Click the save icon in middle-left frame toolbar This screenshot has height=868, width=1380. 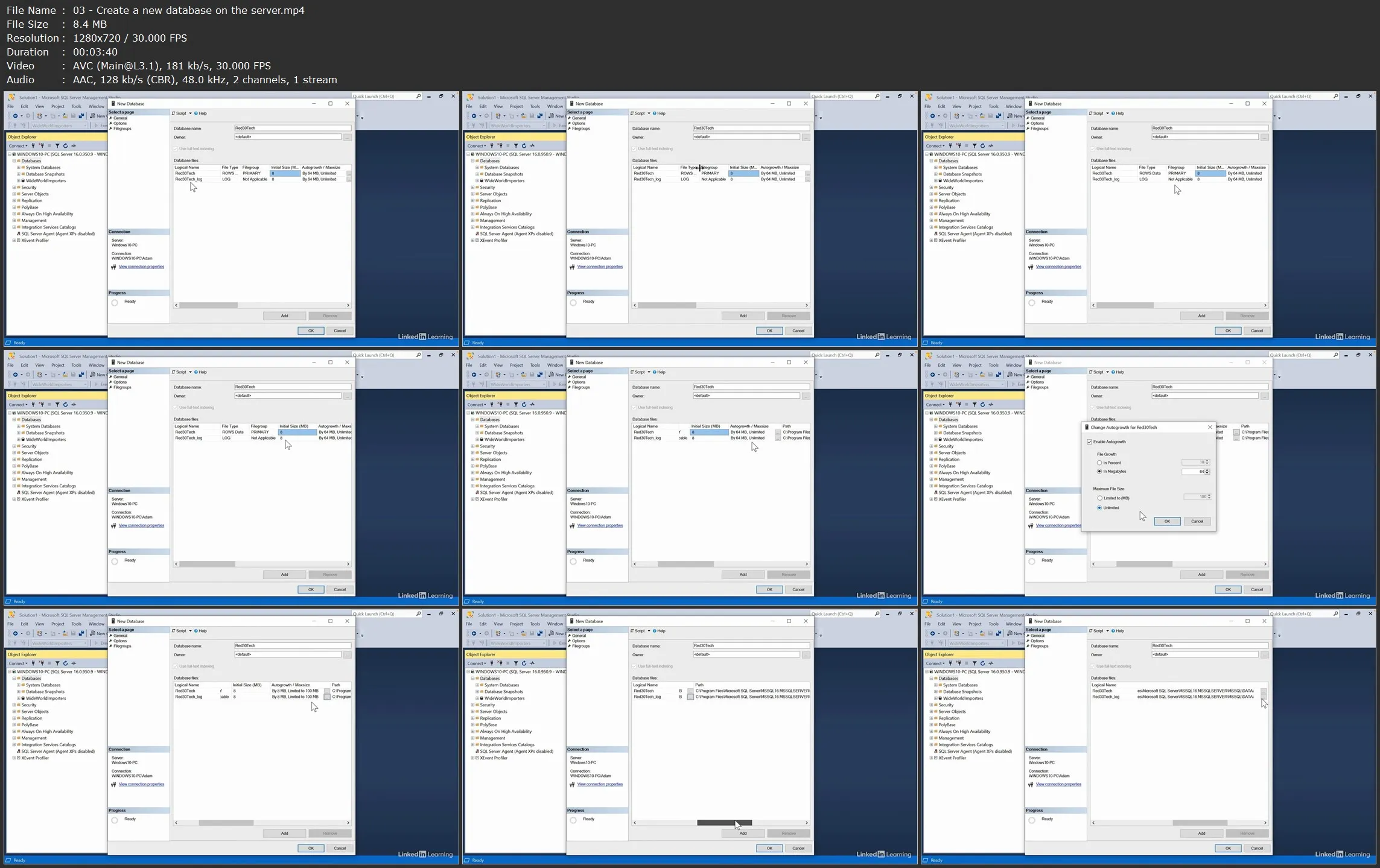pos(74,375)
